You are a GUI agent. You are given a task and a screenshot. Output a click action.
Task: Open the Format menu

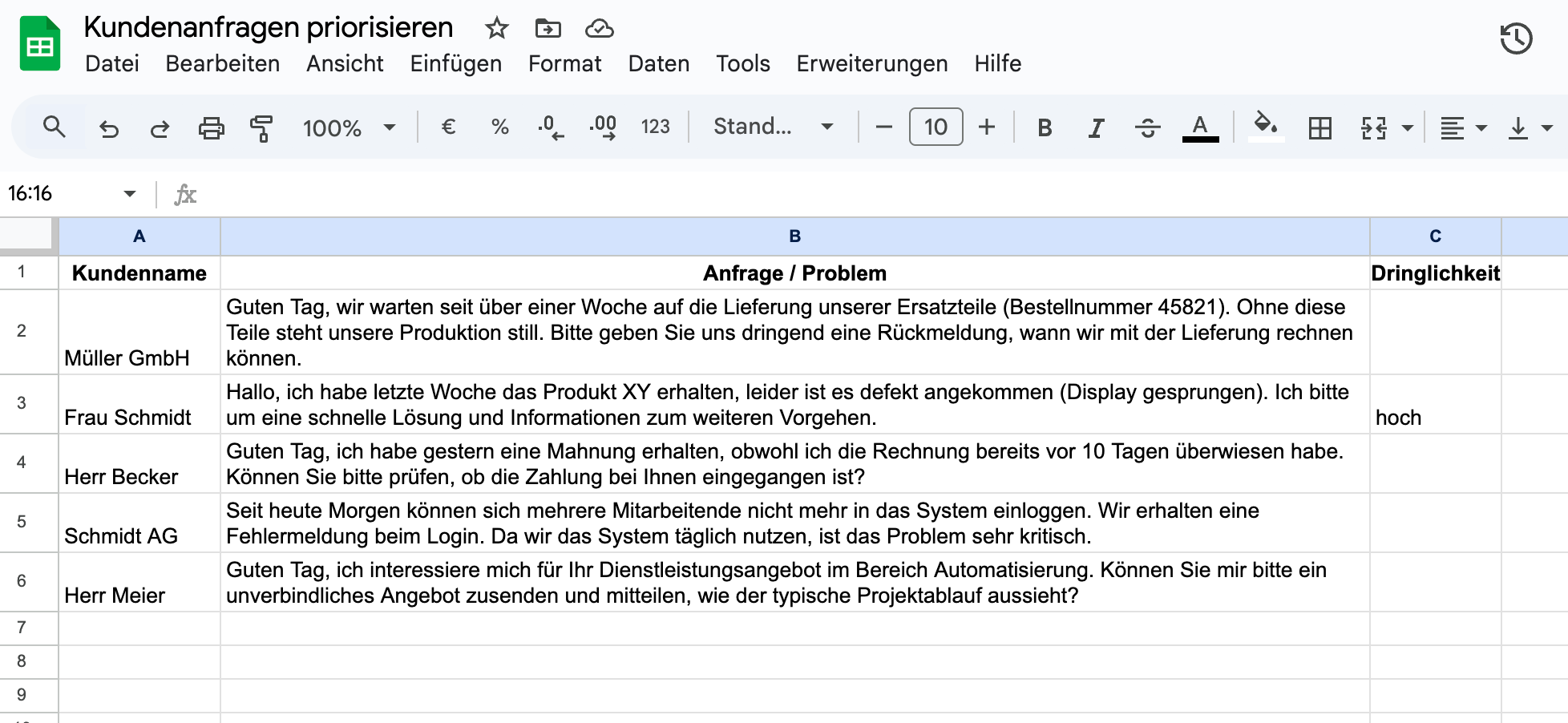(x=565, y=63)
